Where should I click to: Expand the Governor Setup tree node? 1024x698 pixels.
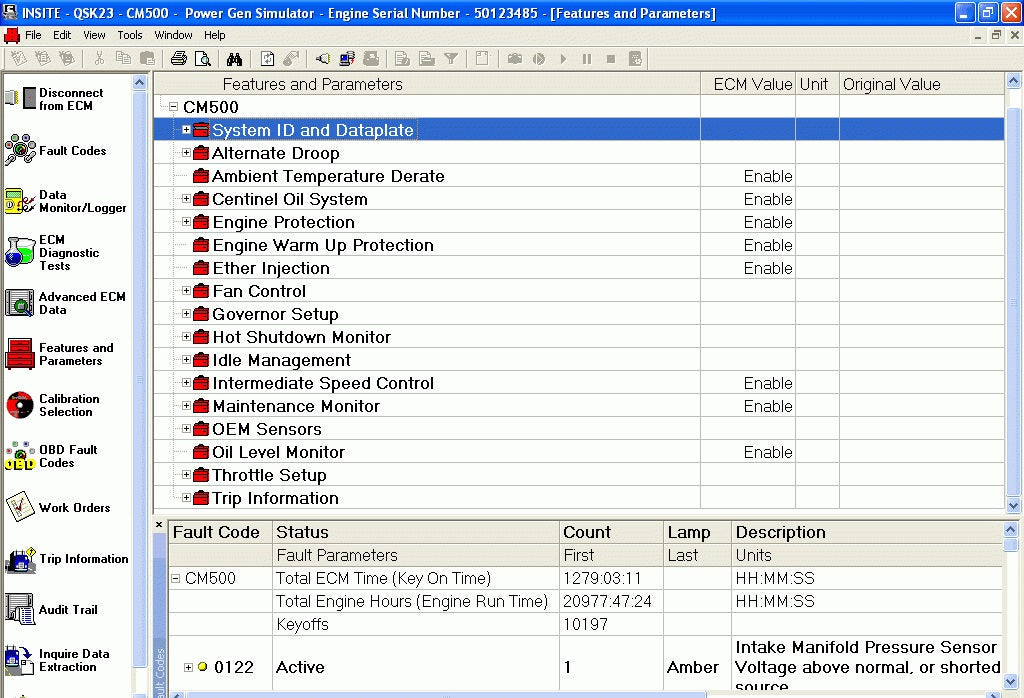tap(186, 314)
